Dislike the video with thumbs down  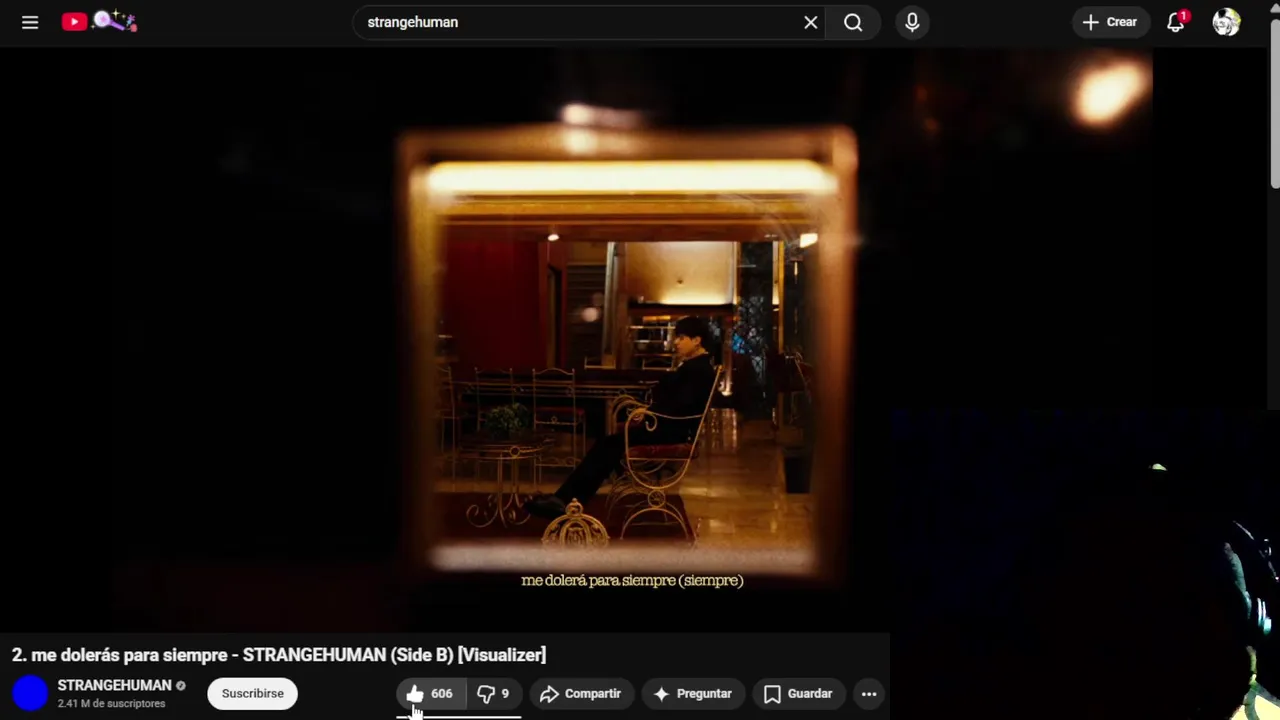point(494,693)
